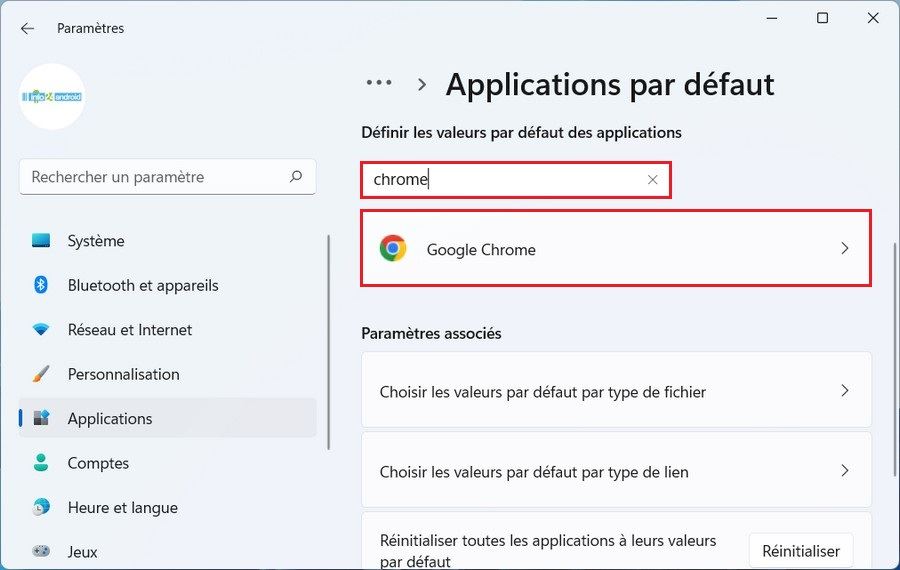Open Bluetooth et appareils settings
This screenshot has height=570, width=900.
click(168, 285)
